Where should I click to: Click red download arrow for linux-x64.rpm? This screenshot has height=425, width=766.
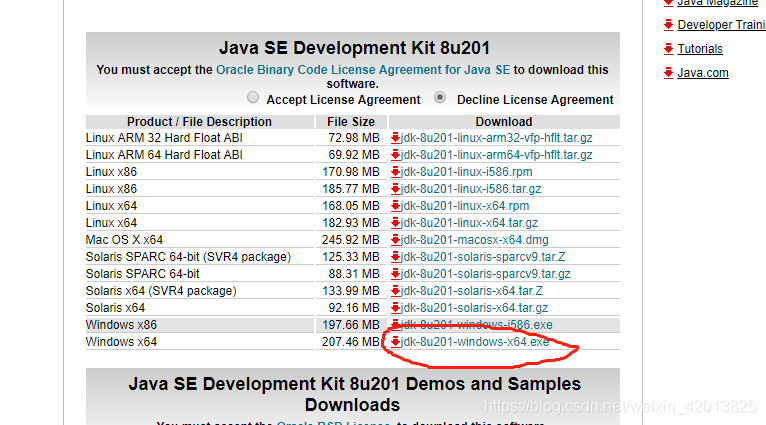coord(395,206)
